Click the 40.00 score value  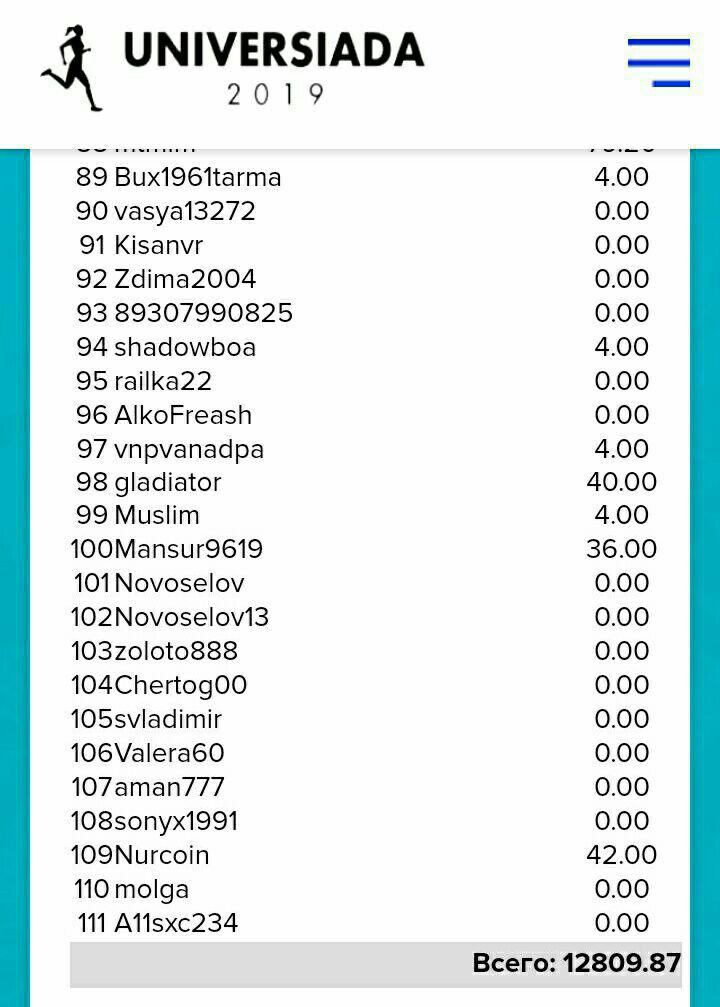click(621, 483)
